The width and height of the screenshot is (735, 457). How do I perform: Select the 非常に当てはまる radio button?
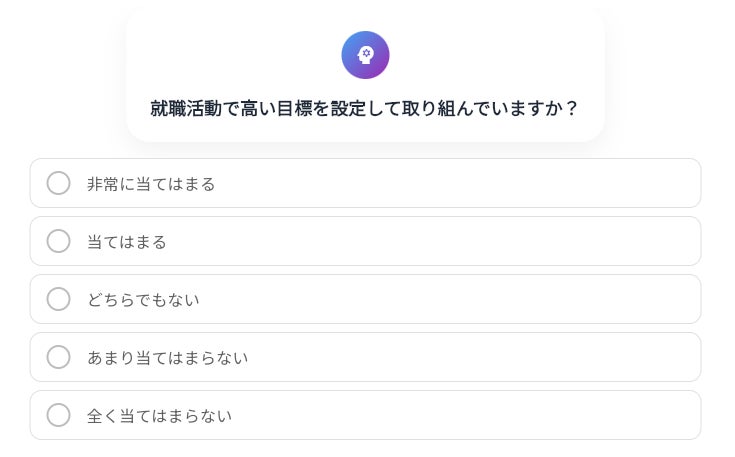(59, 183)
